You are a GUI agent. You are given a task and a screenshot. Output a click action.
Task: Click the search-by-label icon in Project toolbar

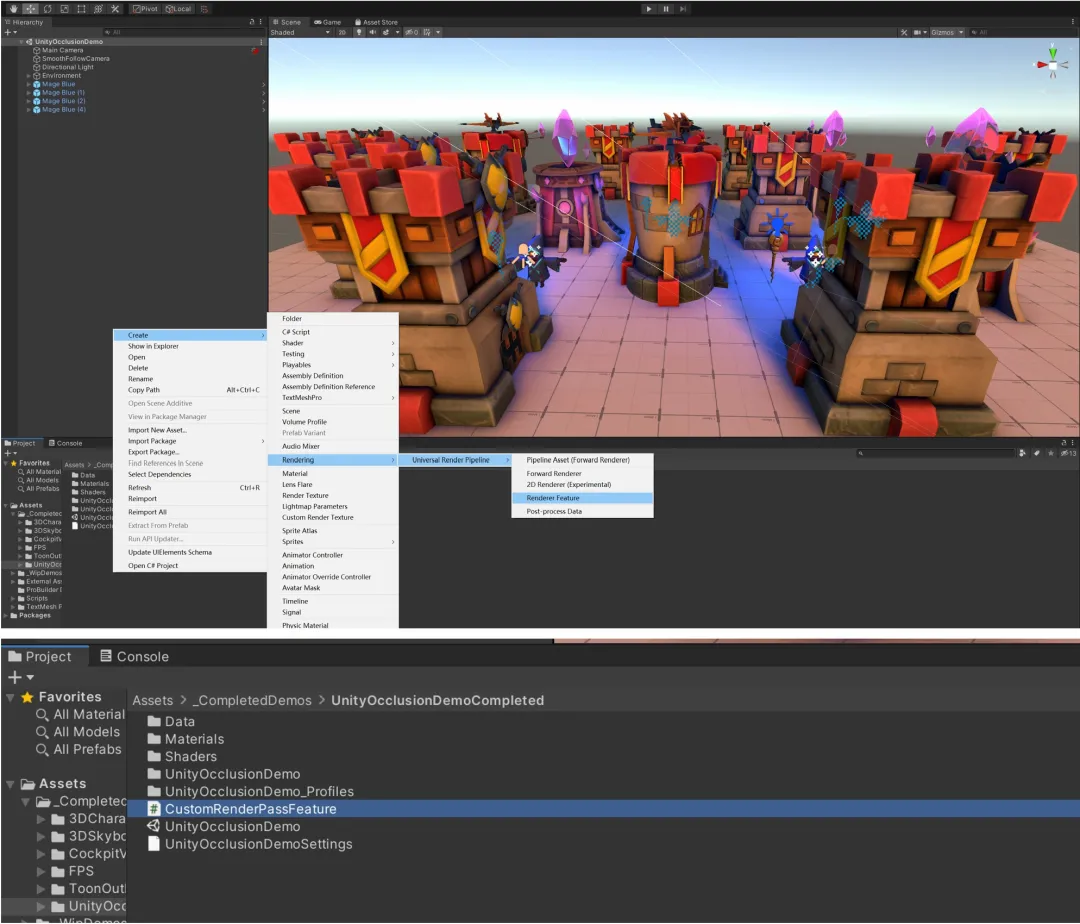(1037, 453)
